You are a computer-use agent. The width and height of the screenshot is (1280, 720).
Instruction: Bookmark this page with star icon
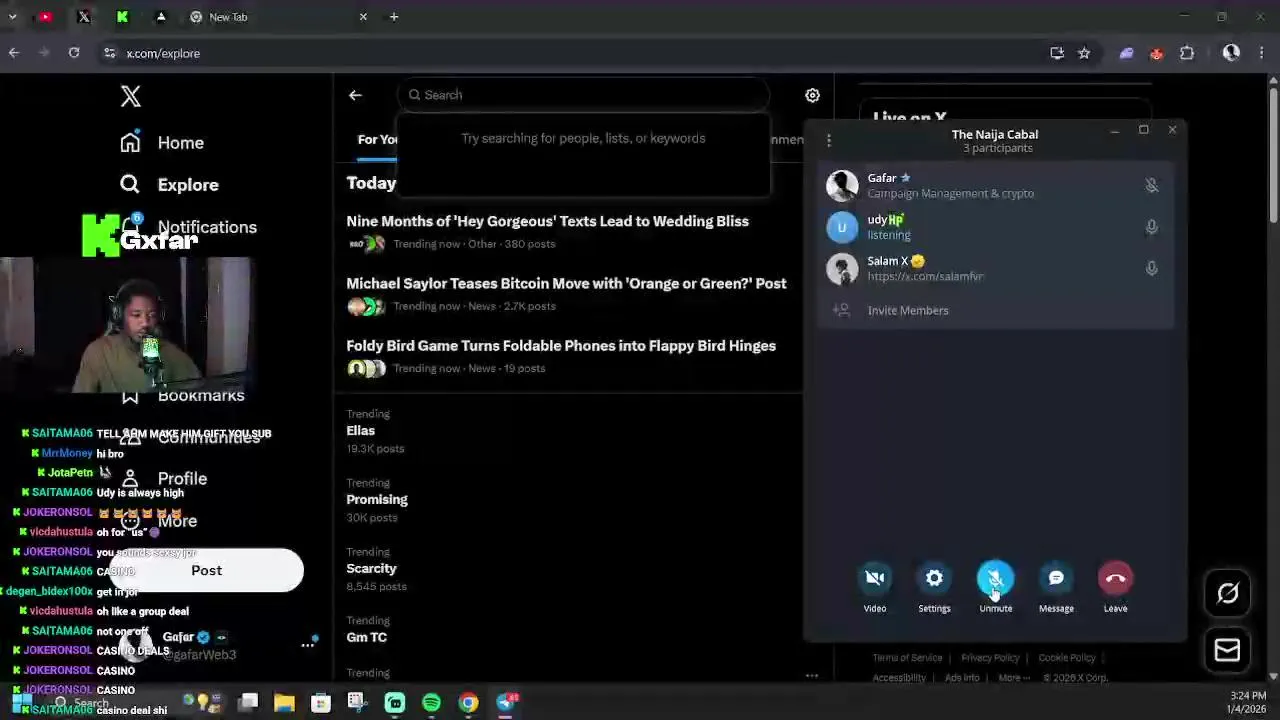[x=1084, y=53]
